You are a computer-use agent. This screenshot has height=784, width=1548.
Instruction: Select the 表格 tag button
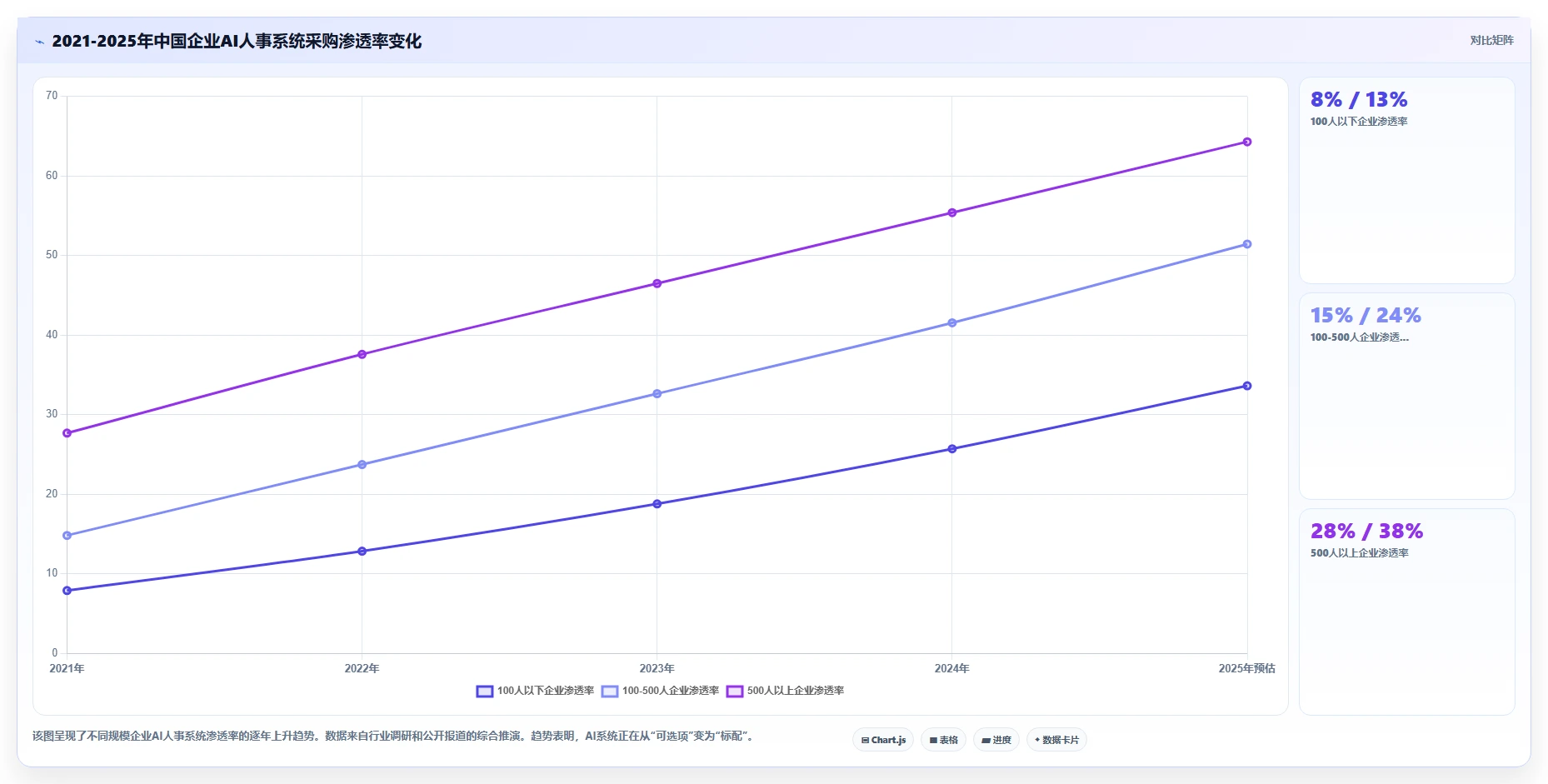point(943,740)
